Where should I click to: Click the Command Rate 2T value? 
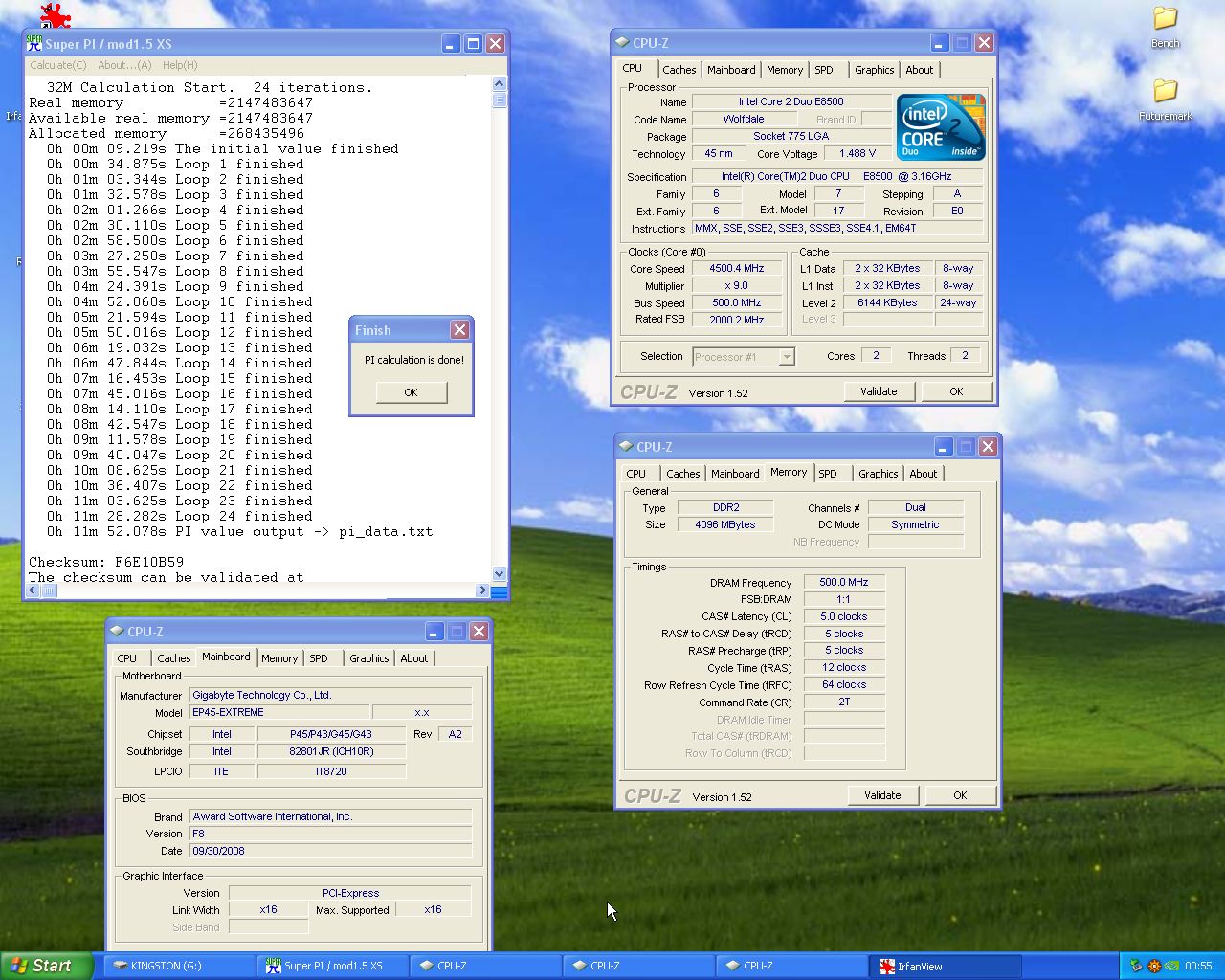tap(843, 702)
